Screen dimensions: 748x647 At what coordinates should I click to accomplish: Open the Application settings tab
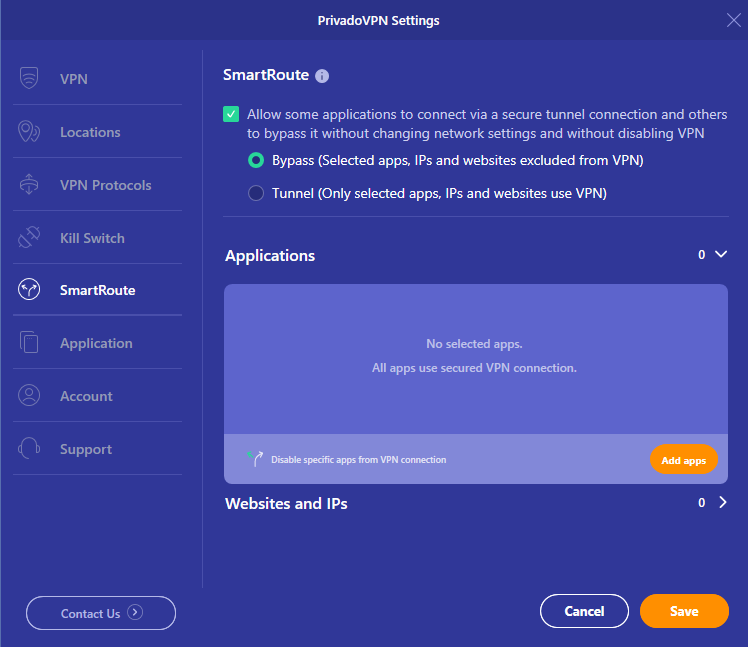tap(97, 343)
